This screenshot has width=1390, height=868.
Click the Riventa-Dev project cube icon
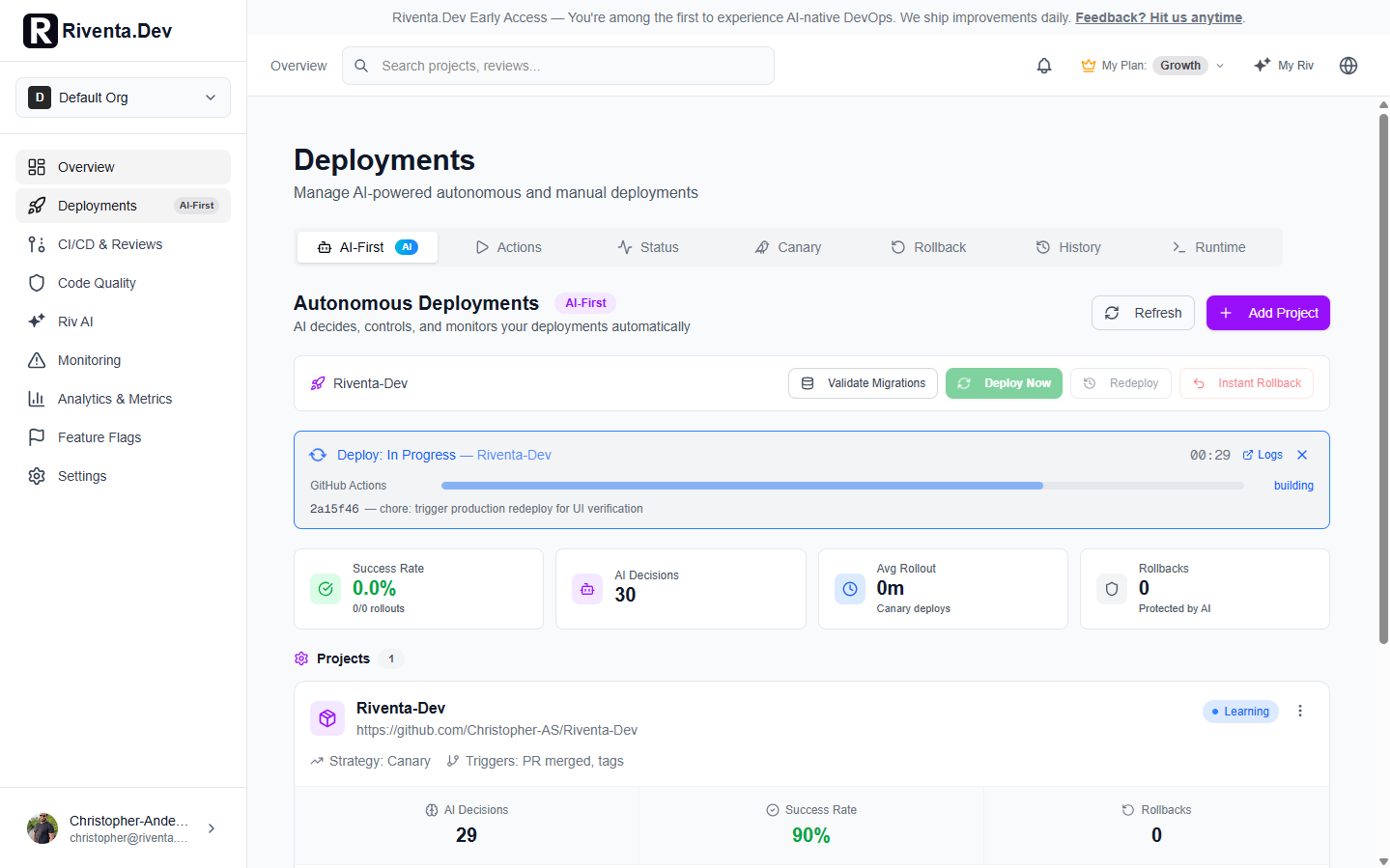click(x=327, y=718)
